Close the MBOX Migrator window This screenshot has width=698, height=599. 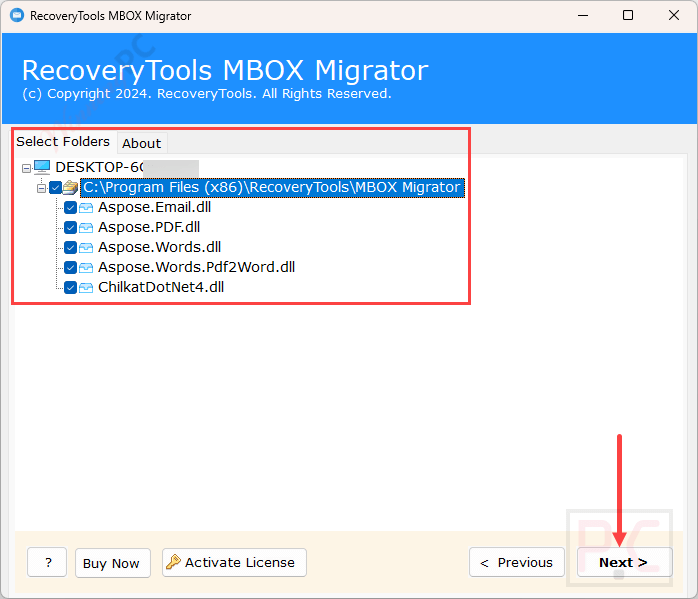point(674,16)
